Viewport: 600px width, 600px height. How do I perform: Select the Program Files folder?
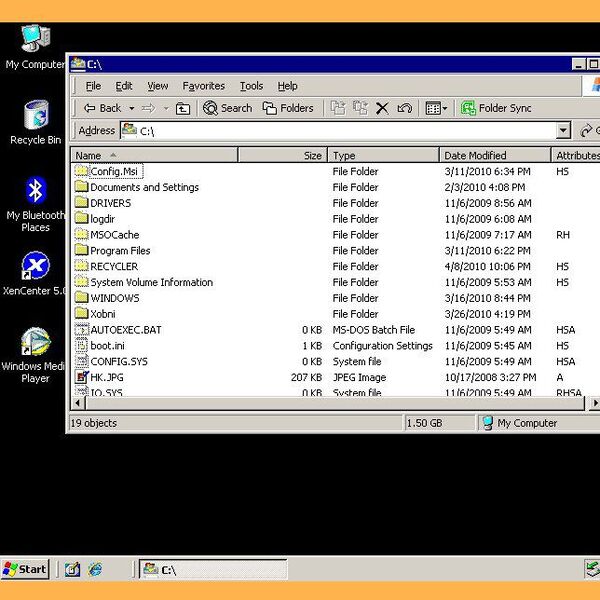point(119,251)
